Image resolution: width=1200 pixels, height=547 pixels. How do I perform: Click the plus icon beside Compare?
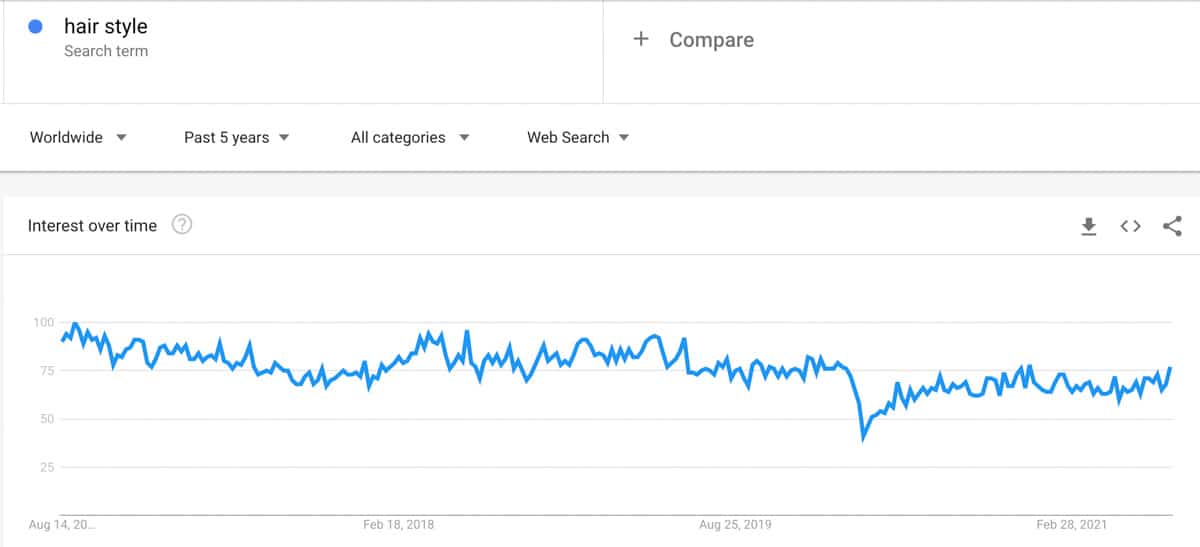641,39
